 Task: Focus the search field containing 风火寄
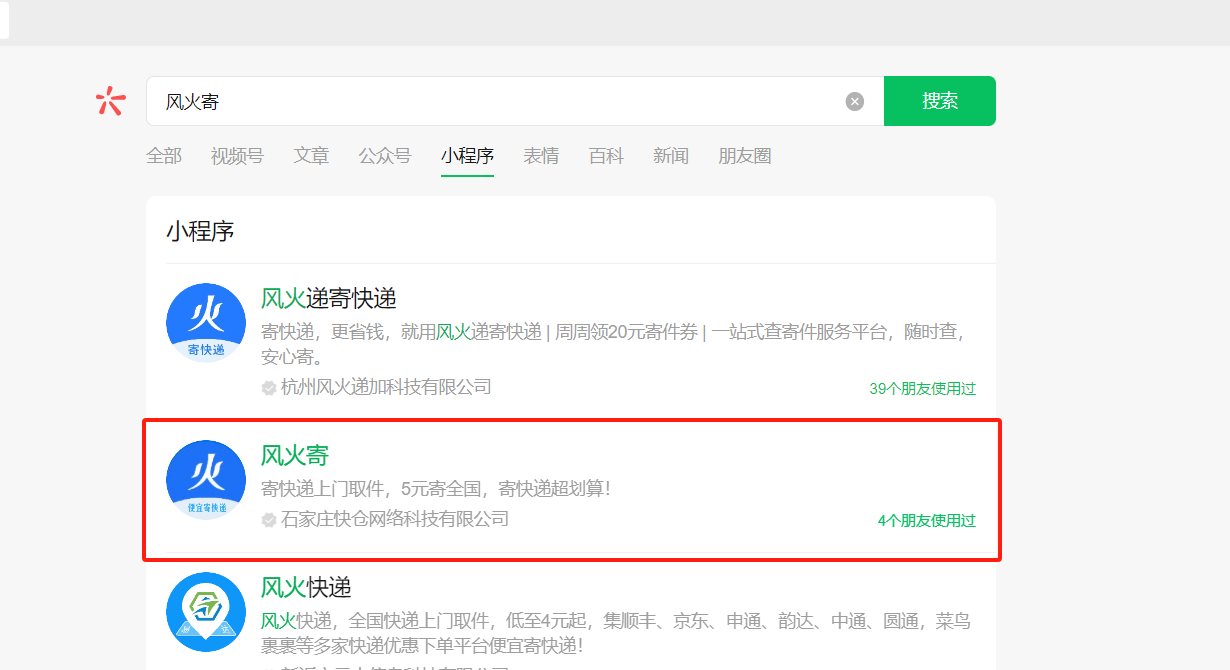coord(515,101)
